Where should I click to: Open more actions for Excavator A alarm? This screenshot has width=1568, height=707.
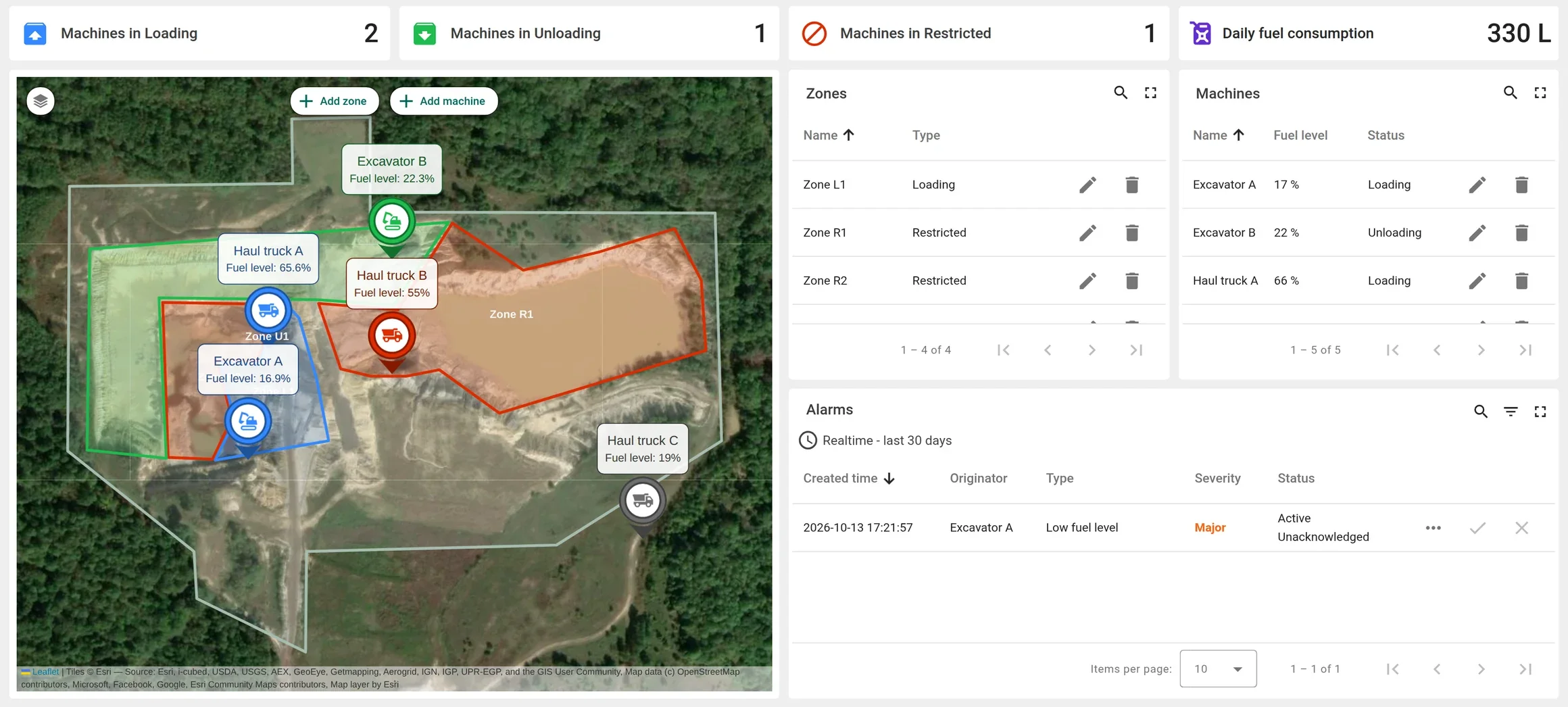(1434, 528)
